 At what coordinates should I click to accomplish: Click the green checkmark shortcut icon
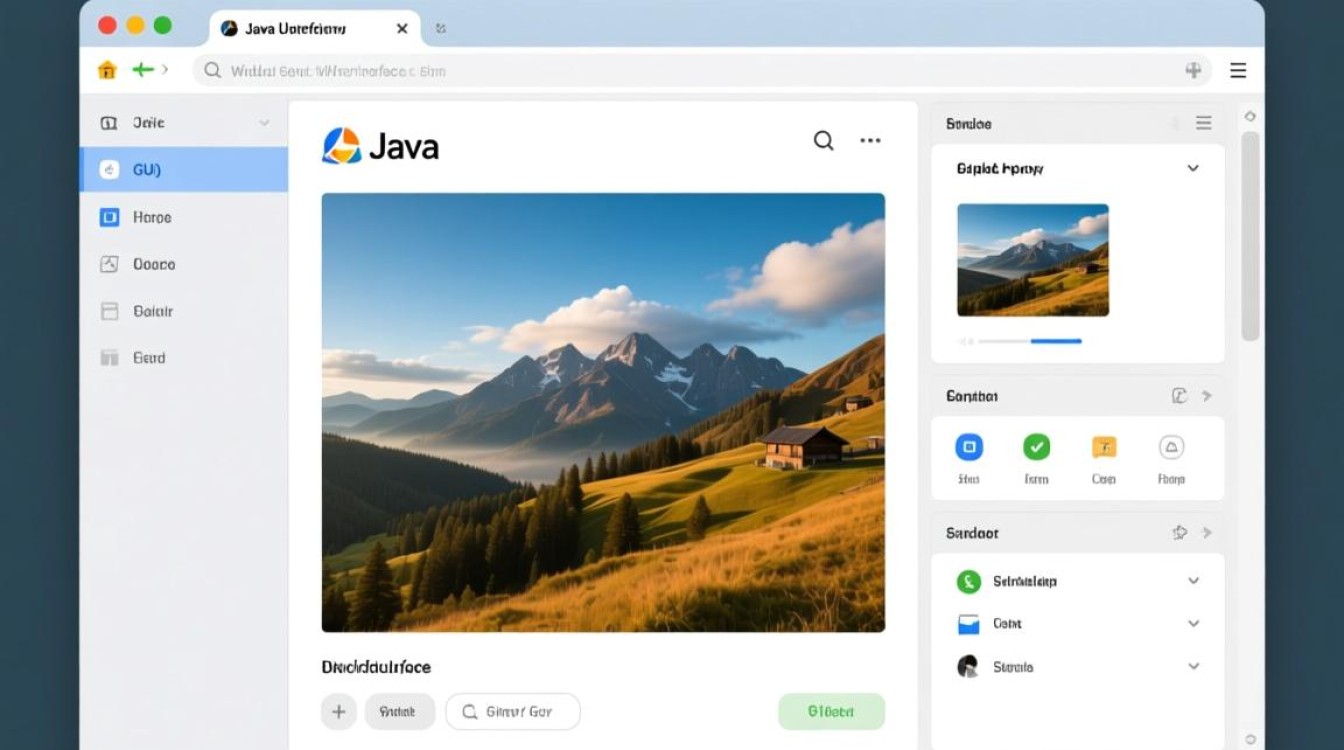click(1036, 447)
